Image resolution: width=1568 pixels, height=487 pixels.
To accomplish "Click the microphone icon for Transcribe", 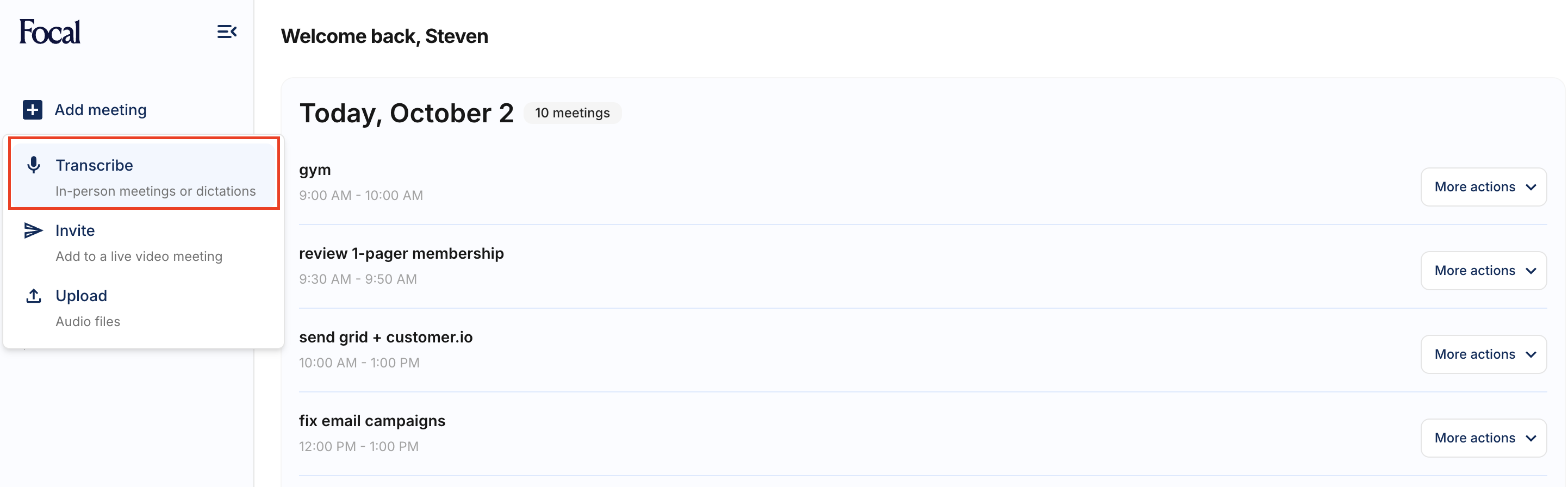I will 34,165.
